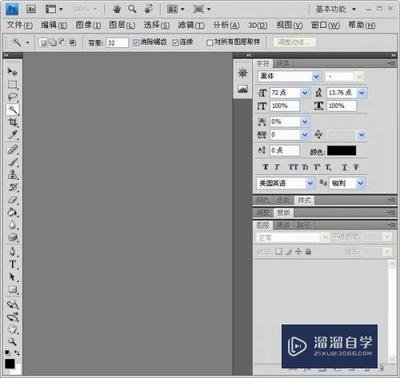The width and height of the screenshot is (400, 378).
Task: Click the vertical scale 100% field
Action: point(284,106)
